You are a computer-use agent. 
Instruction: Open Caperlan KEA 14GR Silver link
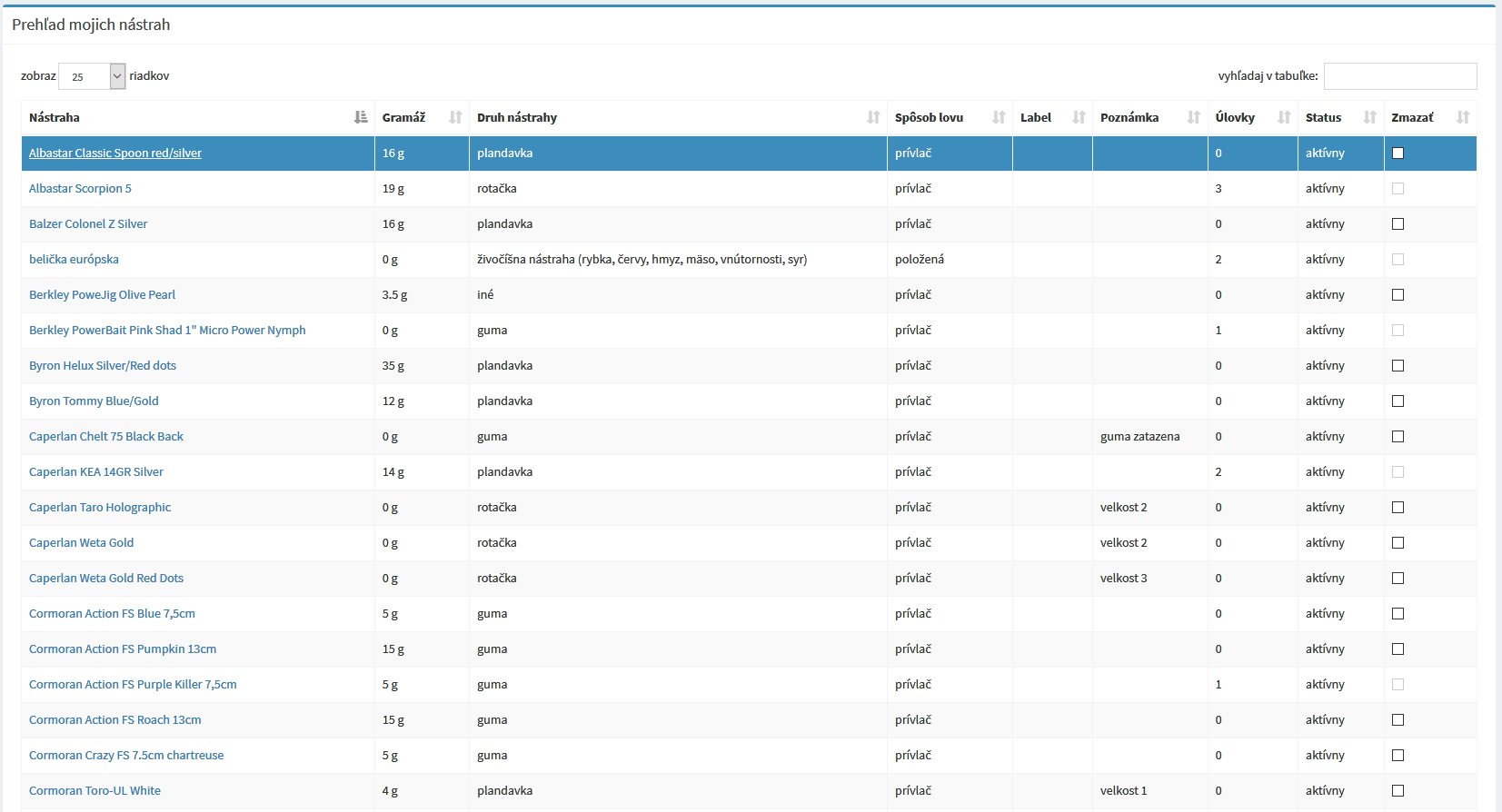coord(96,472)
